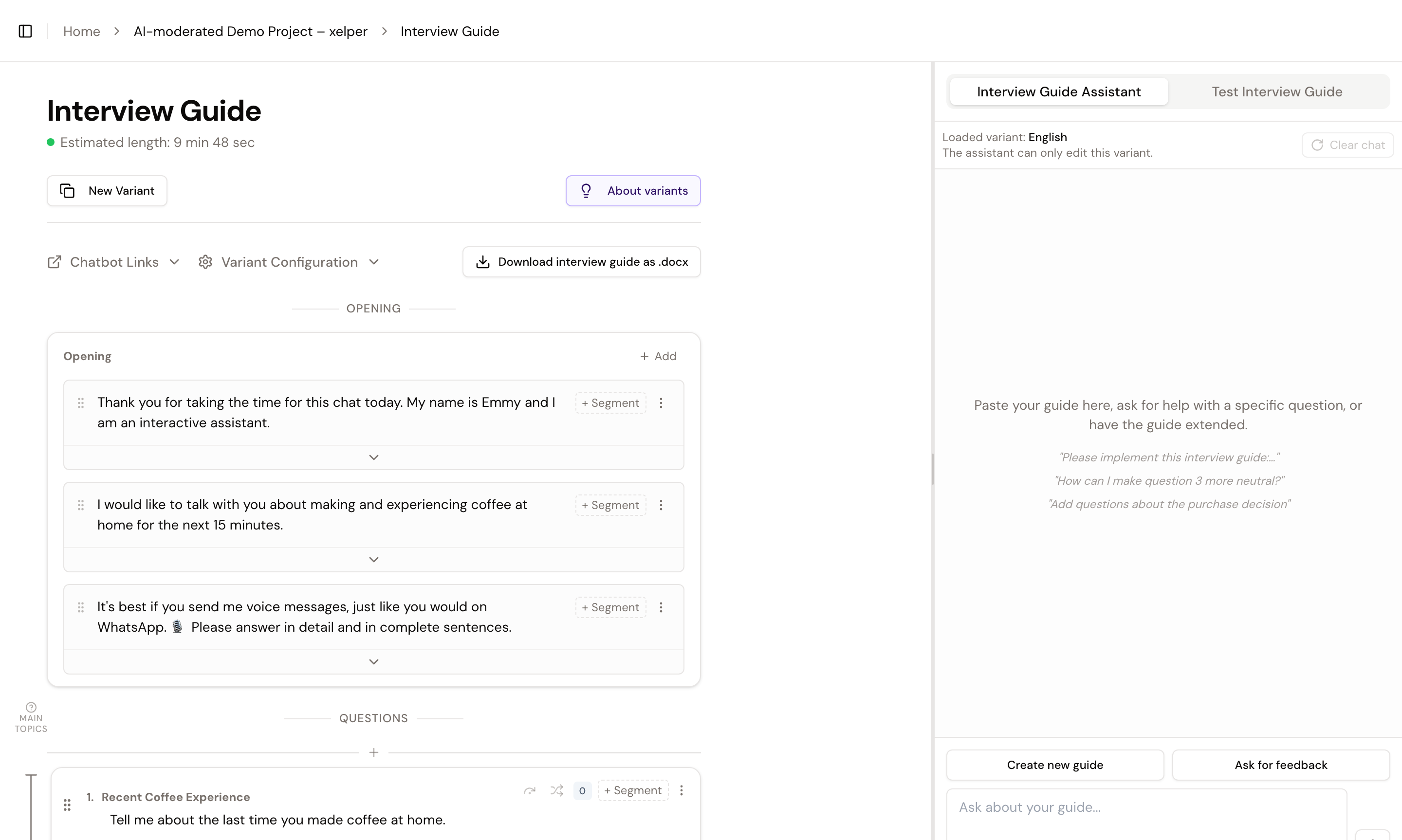The image size is (1402, 840).
Task: Click the Recent Coffee Experience title
Action: [x=175, y=797]
